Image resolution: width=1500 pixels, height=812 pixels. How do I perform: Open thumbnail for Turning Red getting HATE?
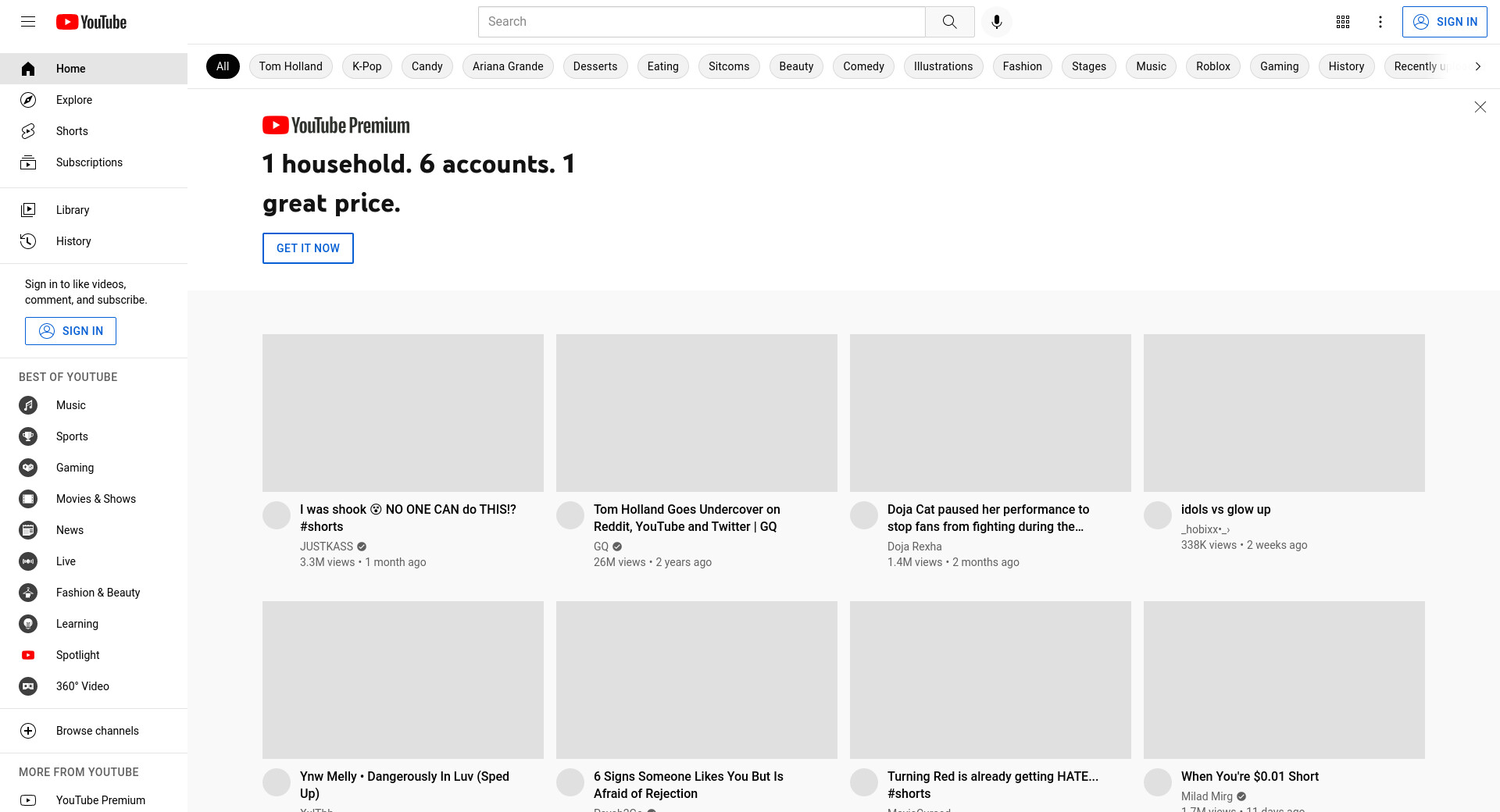click(991, 680)
